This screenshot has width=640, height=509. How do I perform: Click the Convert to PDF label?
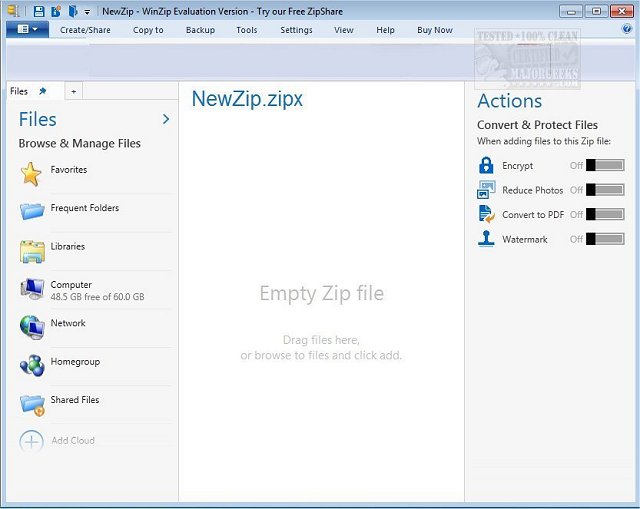click(x=533, y=215)
